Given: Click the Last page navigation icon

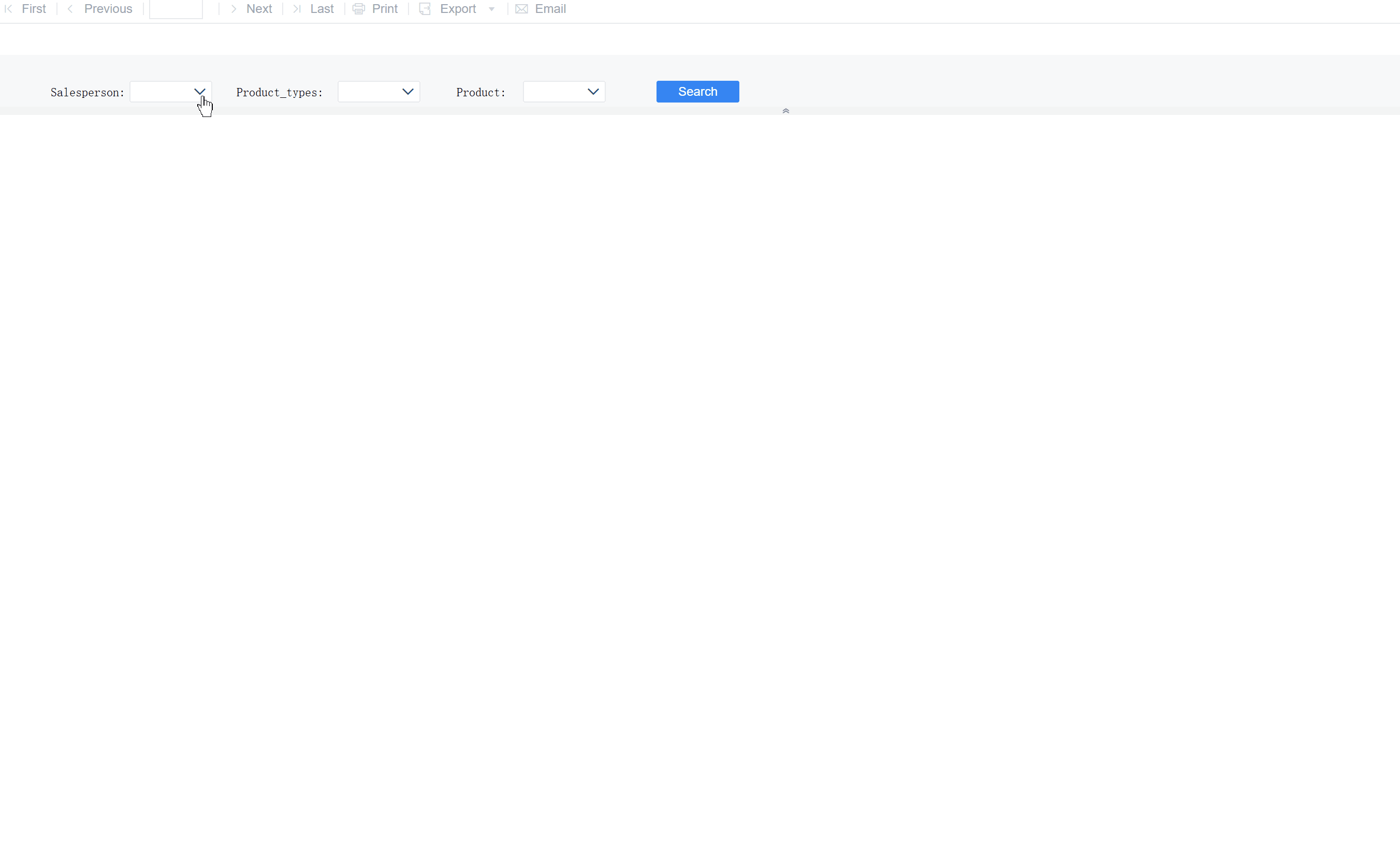Looking at the screenshot, I should pyautogui.click(x=296, y=8).
